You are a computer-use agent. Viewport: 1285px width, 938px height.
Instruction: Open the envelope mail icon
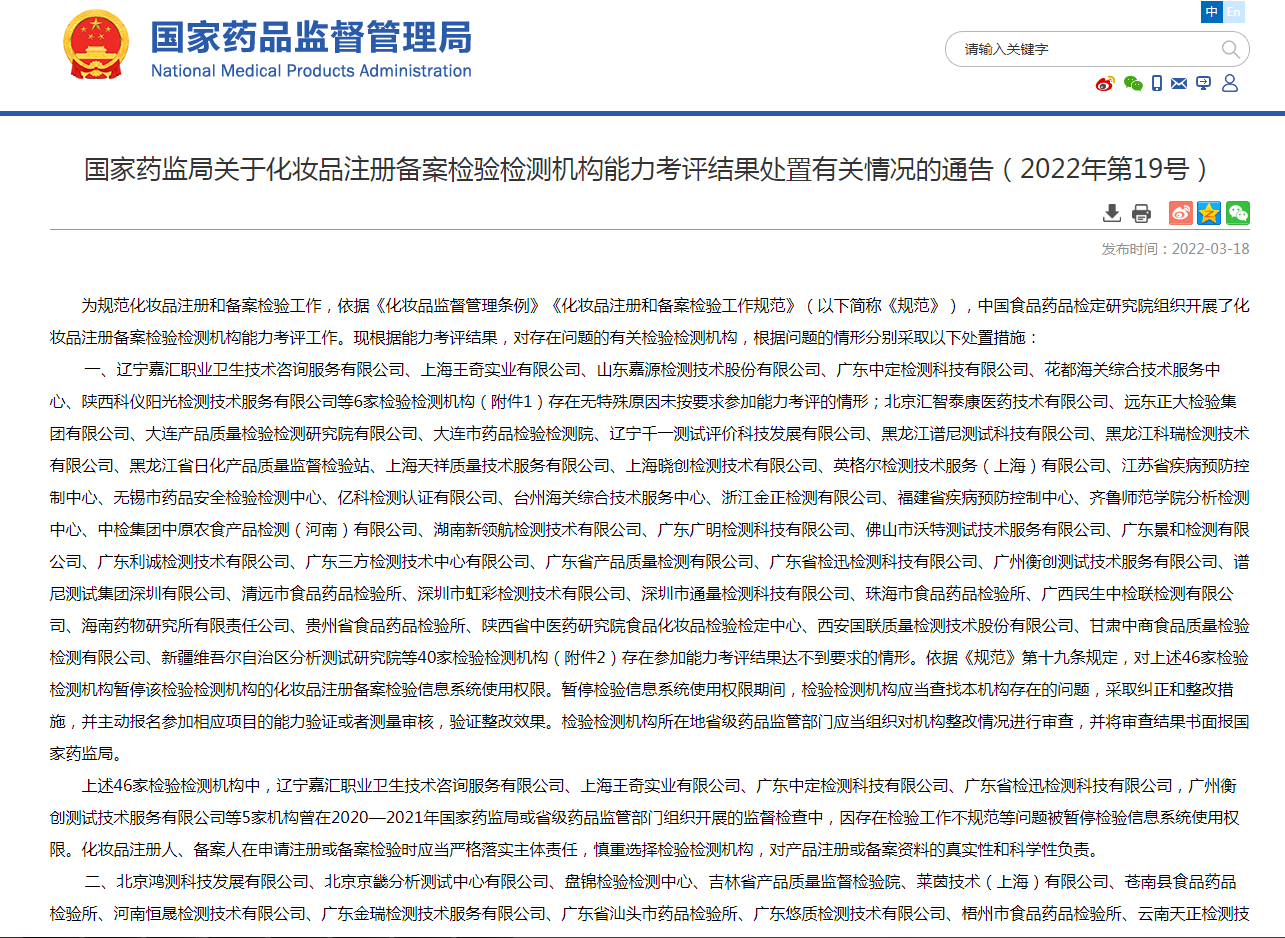[x=1179, y=83]
